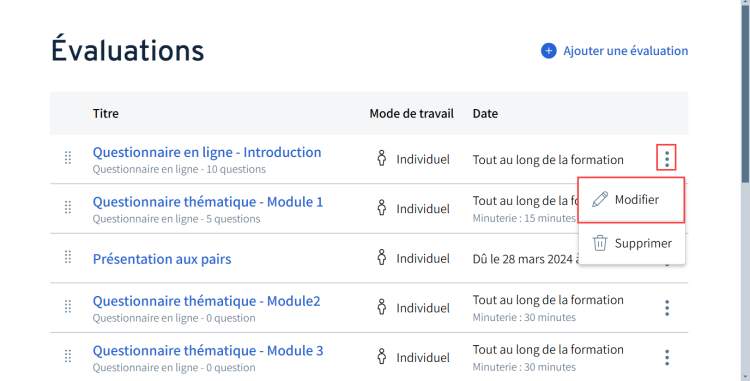Viewport: 750px width, 381px height.
Task: Click drag handle of Questionnaire thématique - Module 1
Action: click(68, 207)
